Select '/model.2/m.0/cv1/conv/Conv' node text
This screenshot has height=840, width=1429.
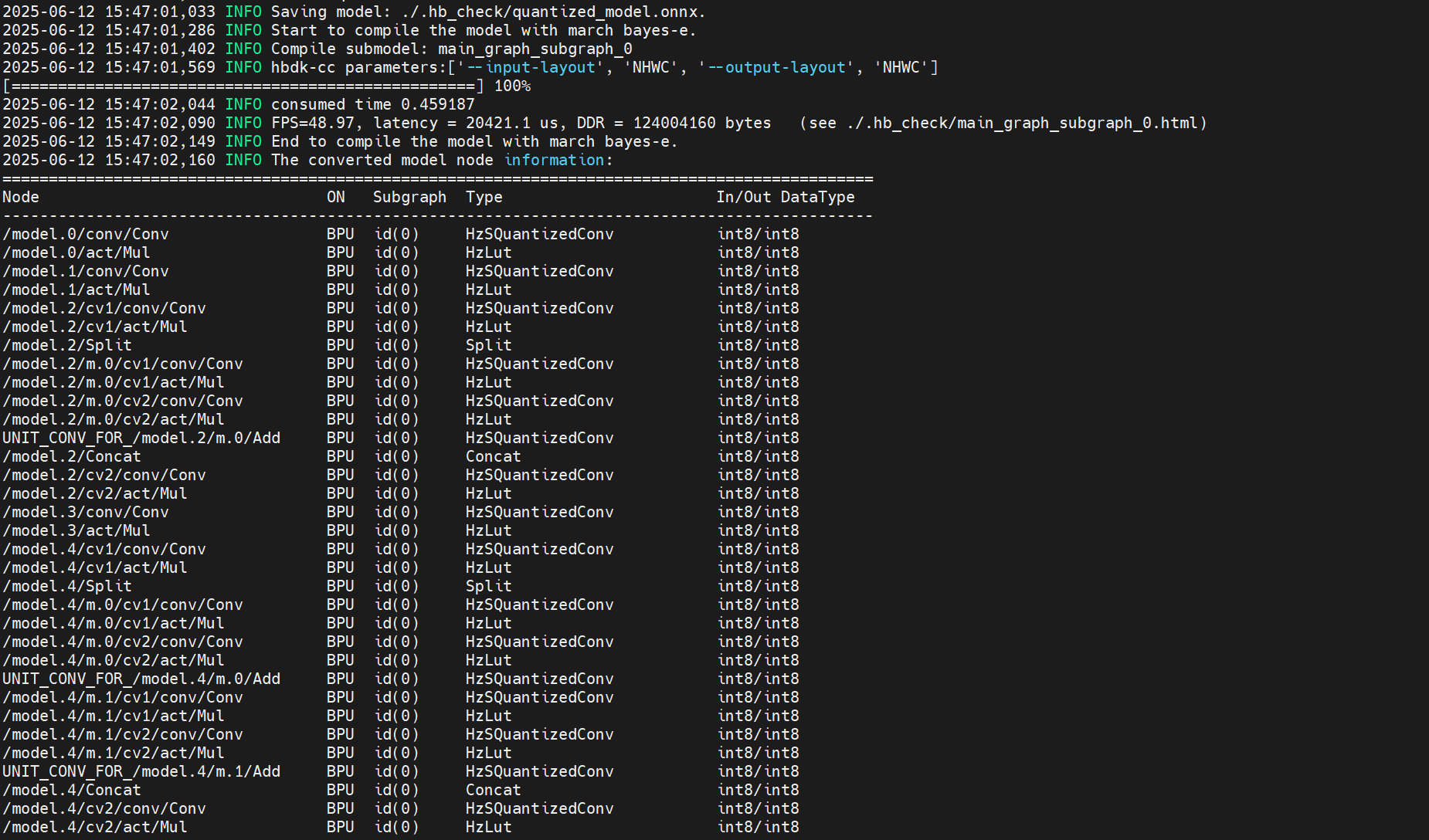point(123,364)
